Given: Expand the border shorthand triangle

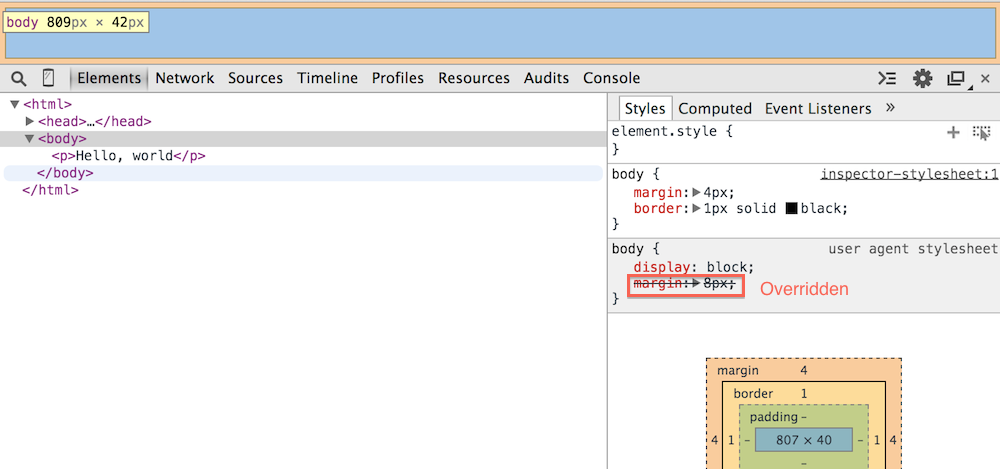Looking at the screenshot, I should click(697, 208).
